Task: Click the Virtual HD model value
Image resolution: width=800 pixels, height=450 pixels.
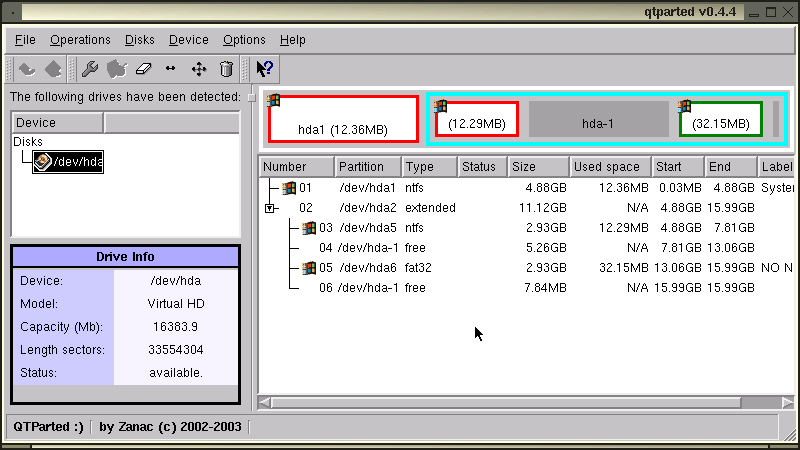Action: (x=176, y=304)
